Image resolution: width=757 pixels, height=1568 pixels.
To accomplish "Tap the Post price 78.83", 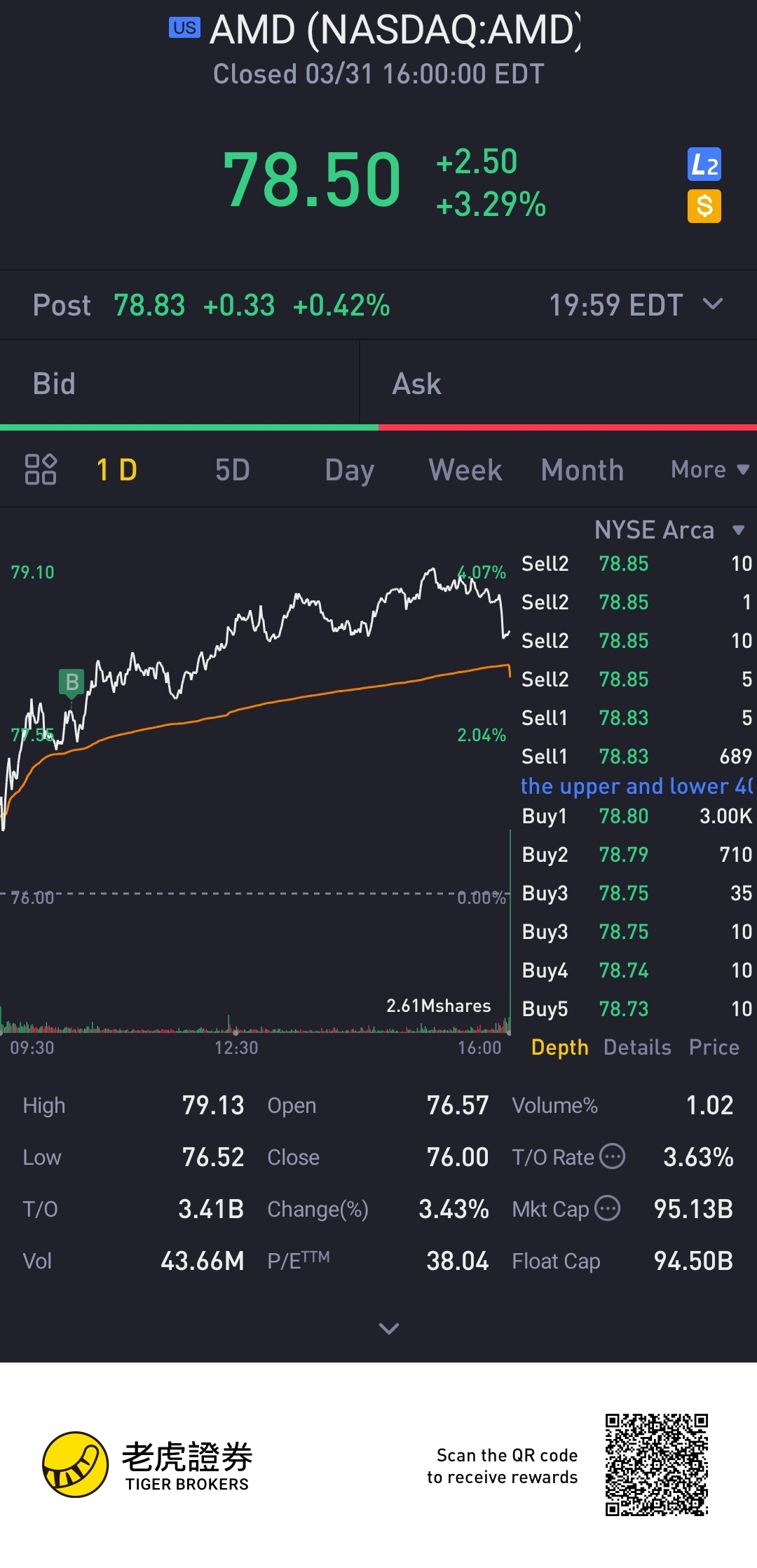I will (149, 305).
